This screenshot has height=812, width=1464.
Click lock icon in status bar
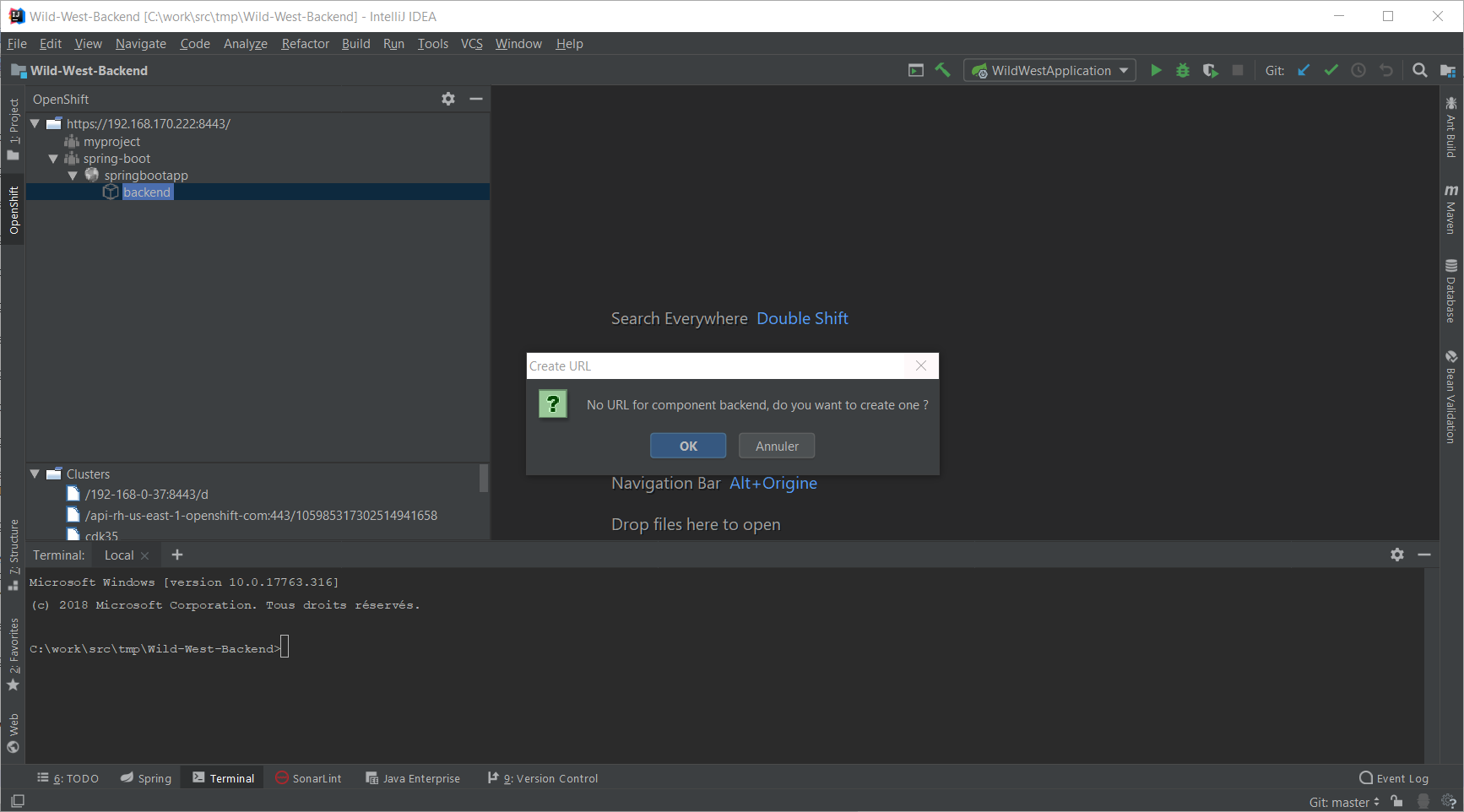pyautogui.click(x=1397, y=801)
